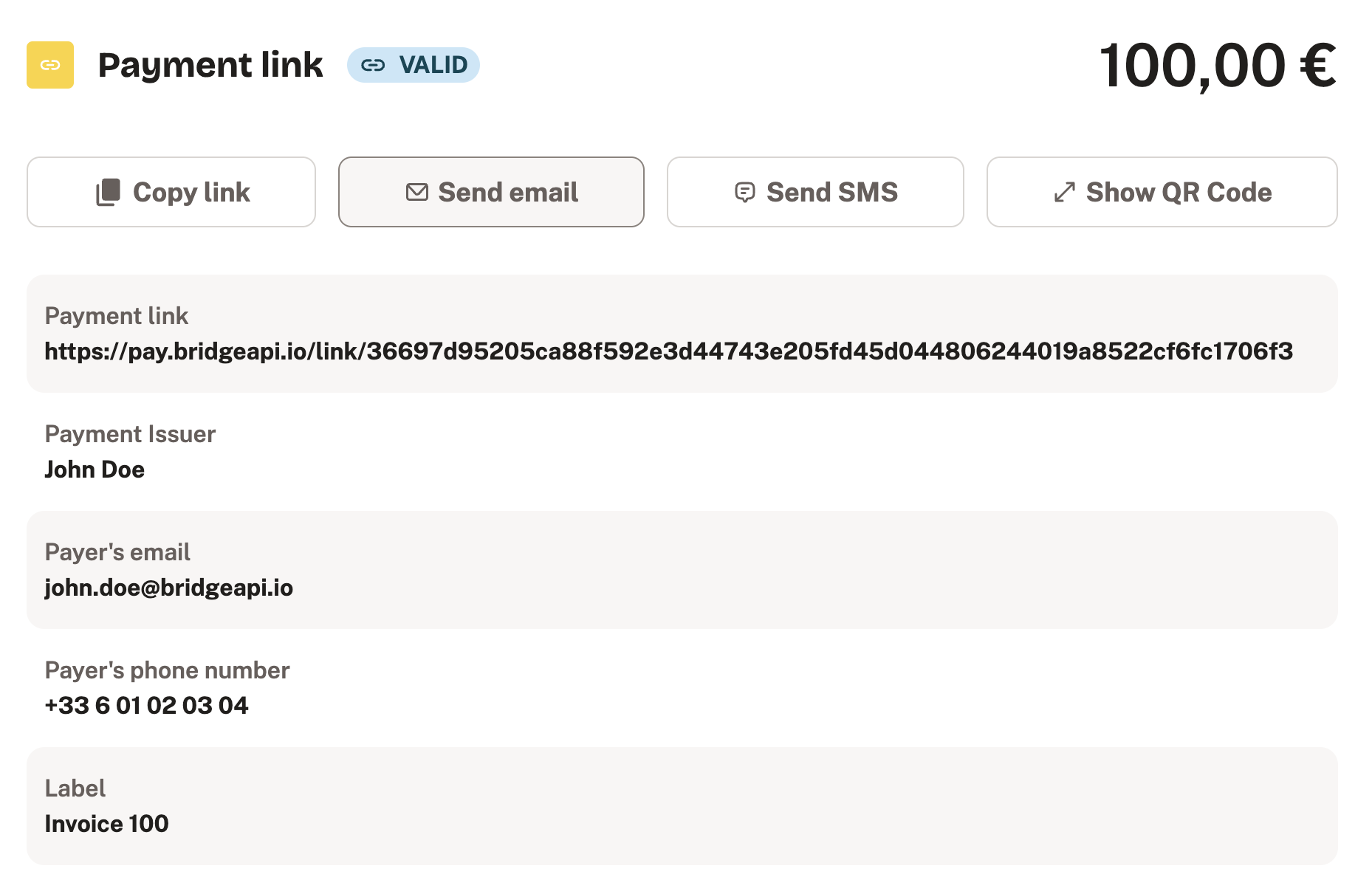Image resolution: width=1372 pixels, height=877 pixels.
Task: Click the payer's phone number +33 6 01 02 03 04
Action: coord(146,706)
